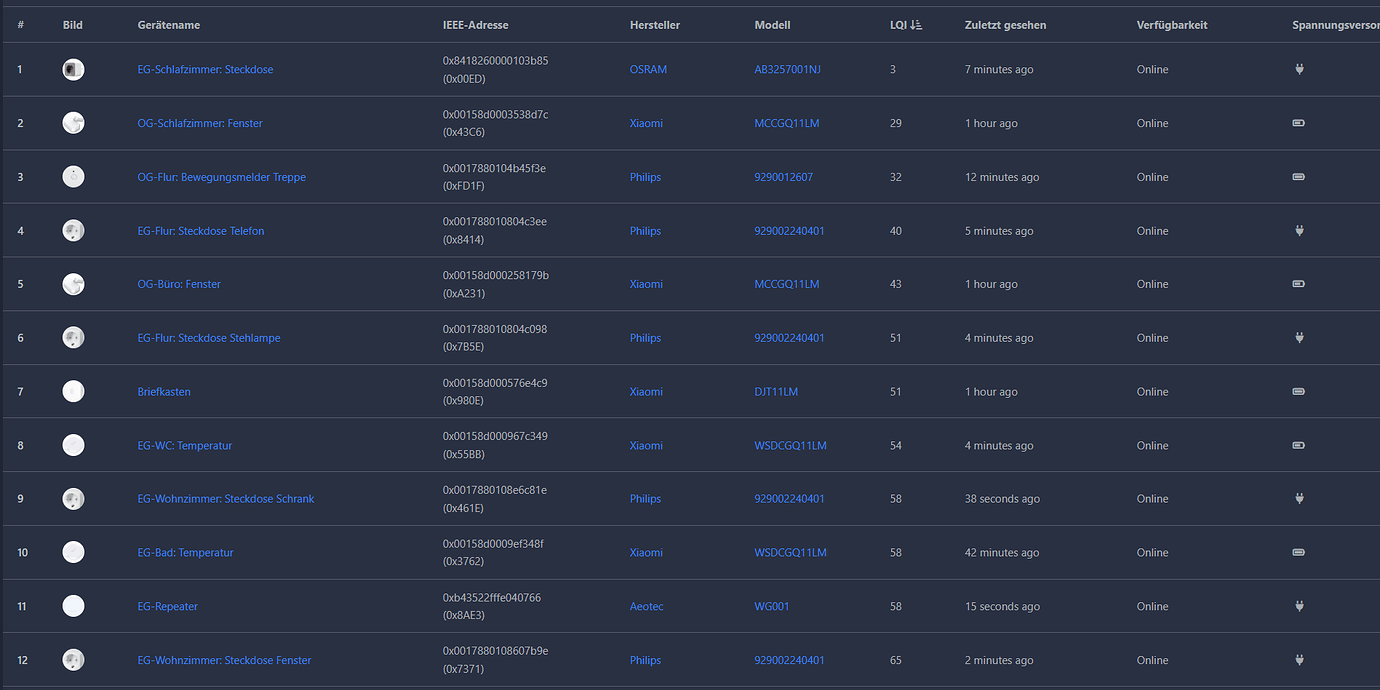
Task: Click the OG-Flur: Bewegungsmelder Treppe device image
Action: [73, 177]
